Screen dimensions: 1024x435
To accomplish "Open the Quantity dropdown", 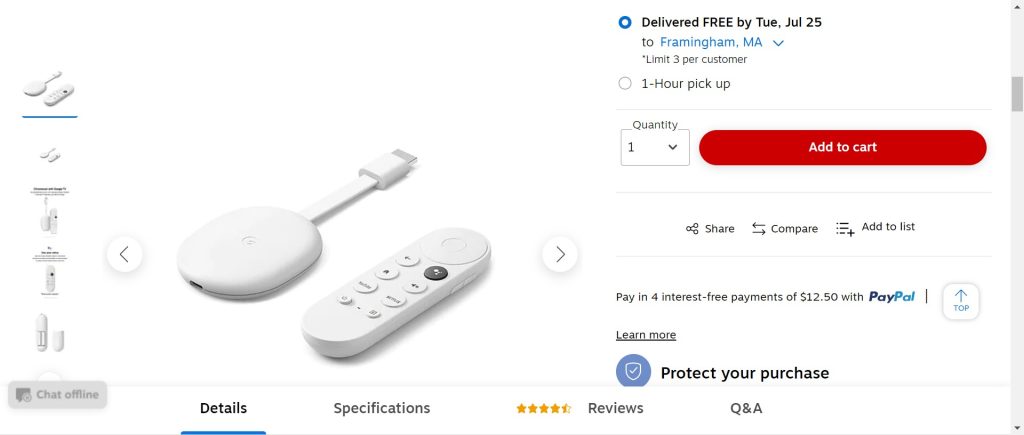I will [654, 147].
